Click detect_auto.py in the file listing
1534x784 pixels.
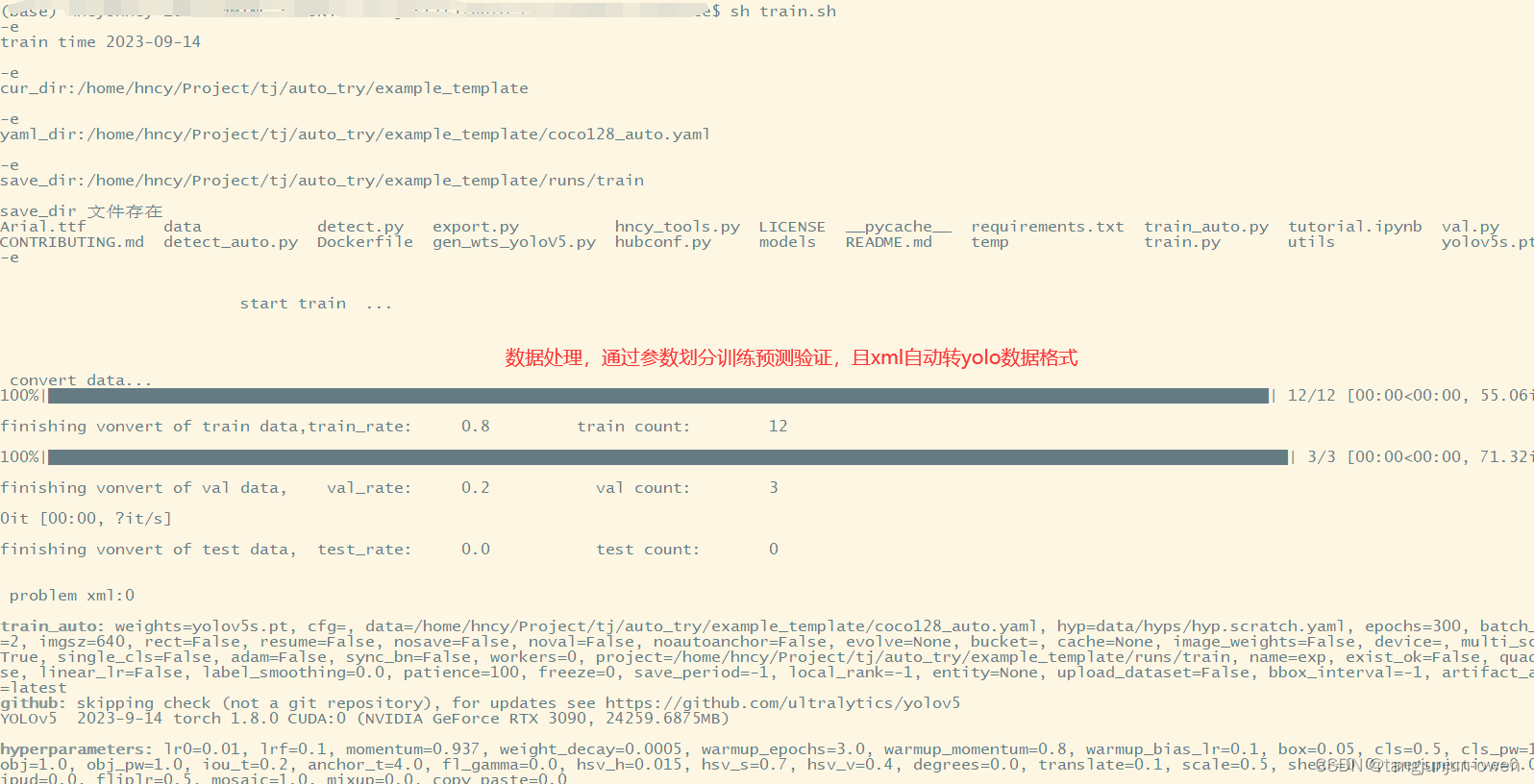pyautogui.click(x=231, y=242)
